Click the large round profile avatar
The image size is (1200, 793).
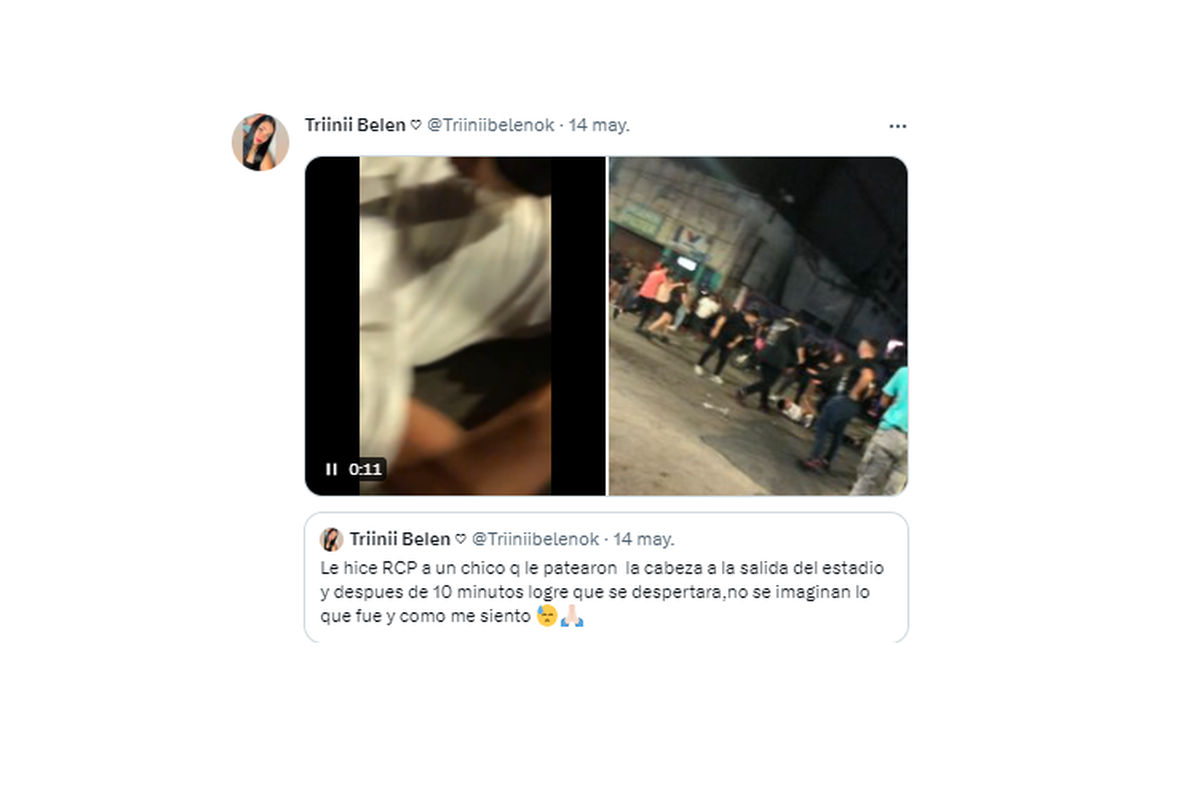(x=260, y=142)
